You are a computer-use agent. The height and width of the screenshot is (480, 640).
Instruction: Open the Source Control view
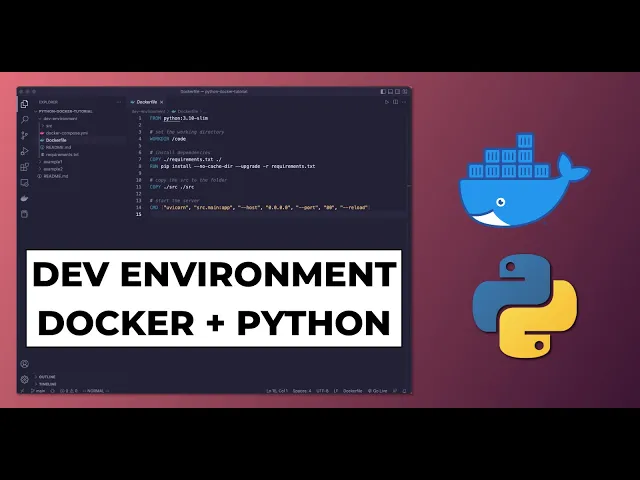(24, 136)
